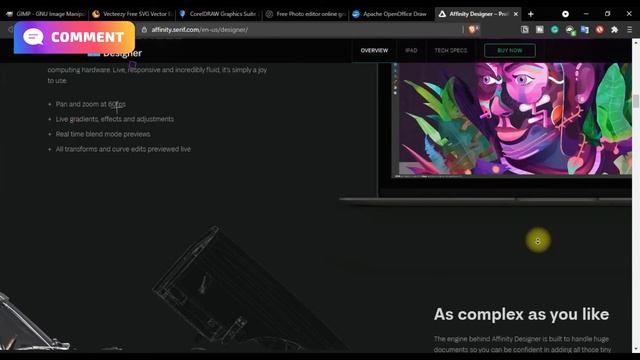This screenshot has width=640, height=360.
Task: Click the extension icon with the green badge
Action: [x=570, y=30]
